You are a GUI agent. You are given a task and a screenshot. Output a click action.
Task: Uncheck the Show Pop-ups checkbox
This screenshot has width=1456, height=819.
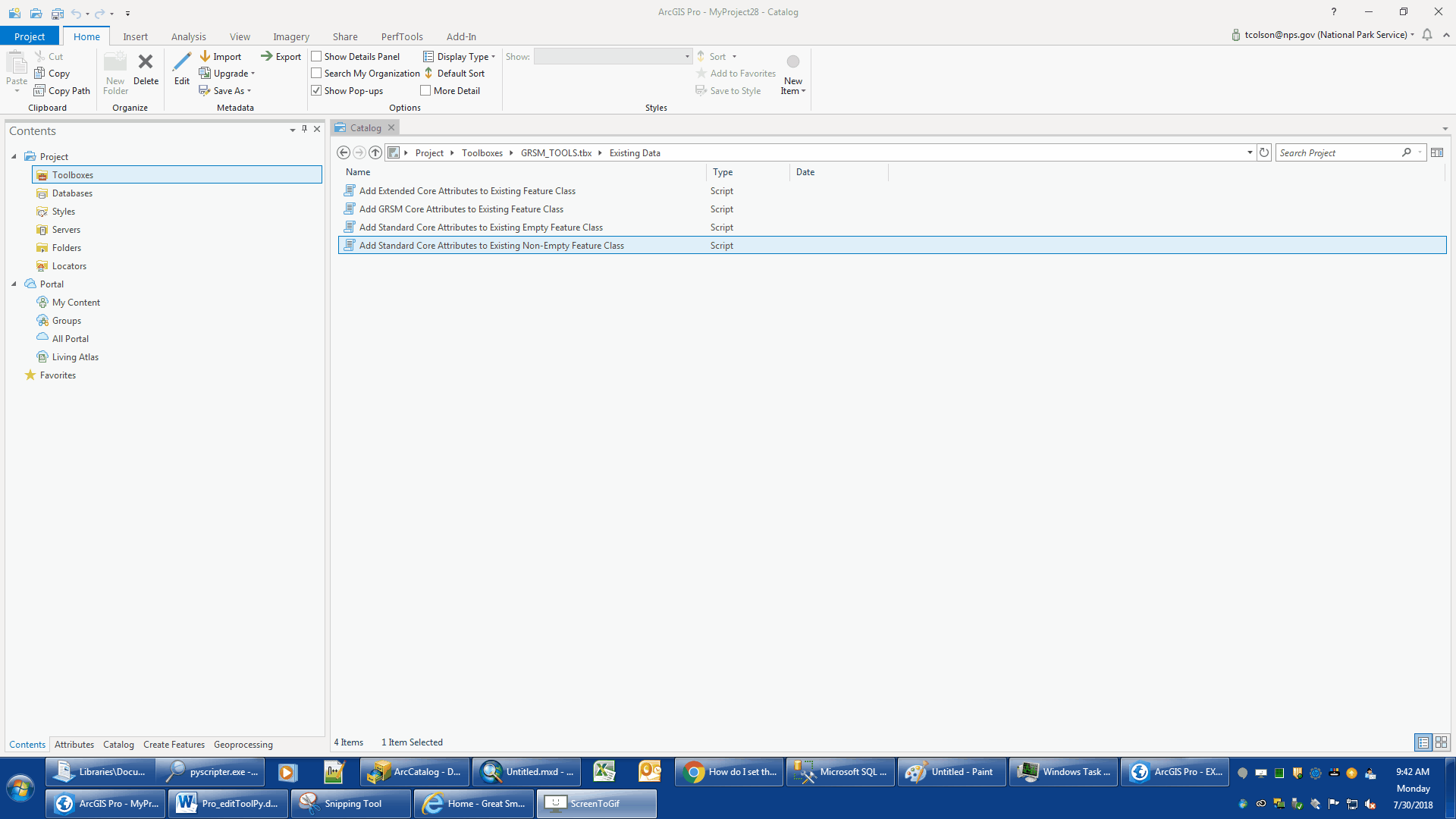point(317,90)
